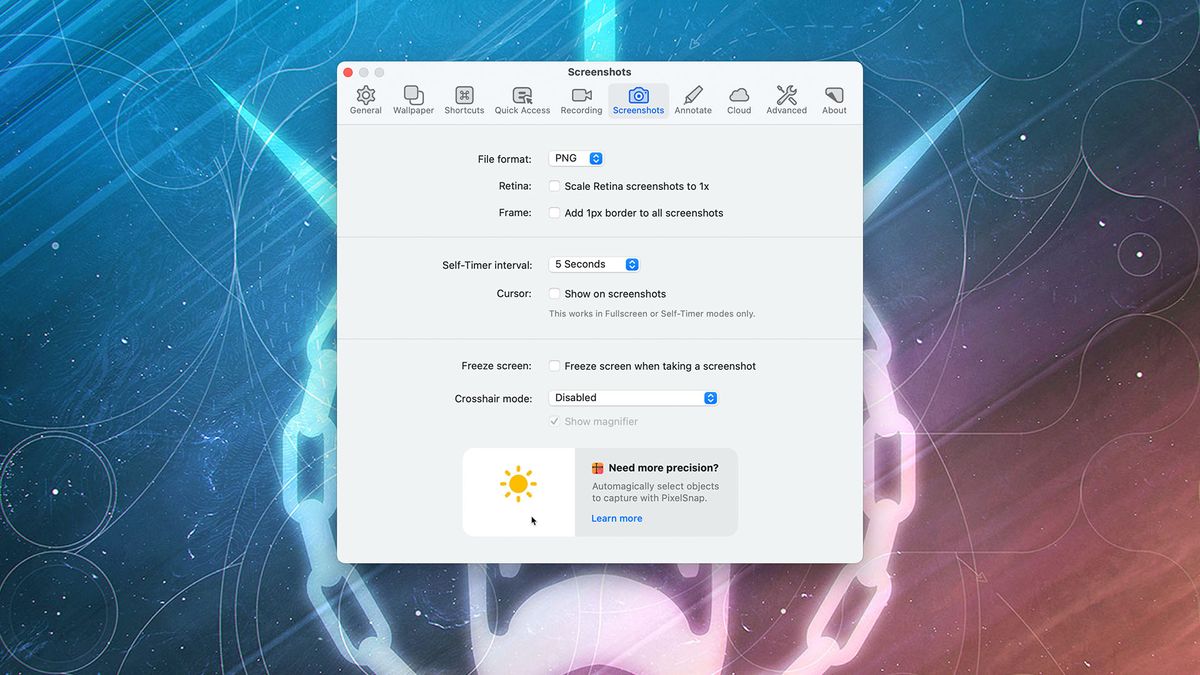This screenshot has height=675, width=1200.
Task: Open the 5 Seconds self-timer dropdown
Action: tap(594, 264)
